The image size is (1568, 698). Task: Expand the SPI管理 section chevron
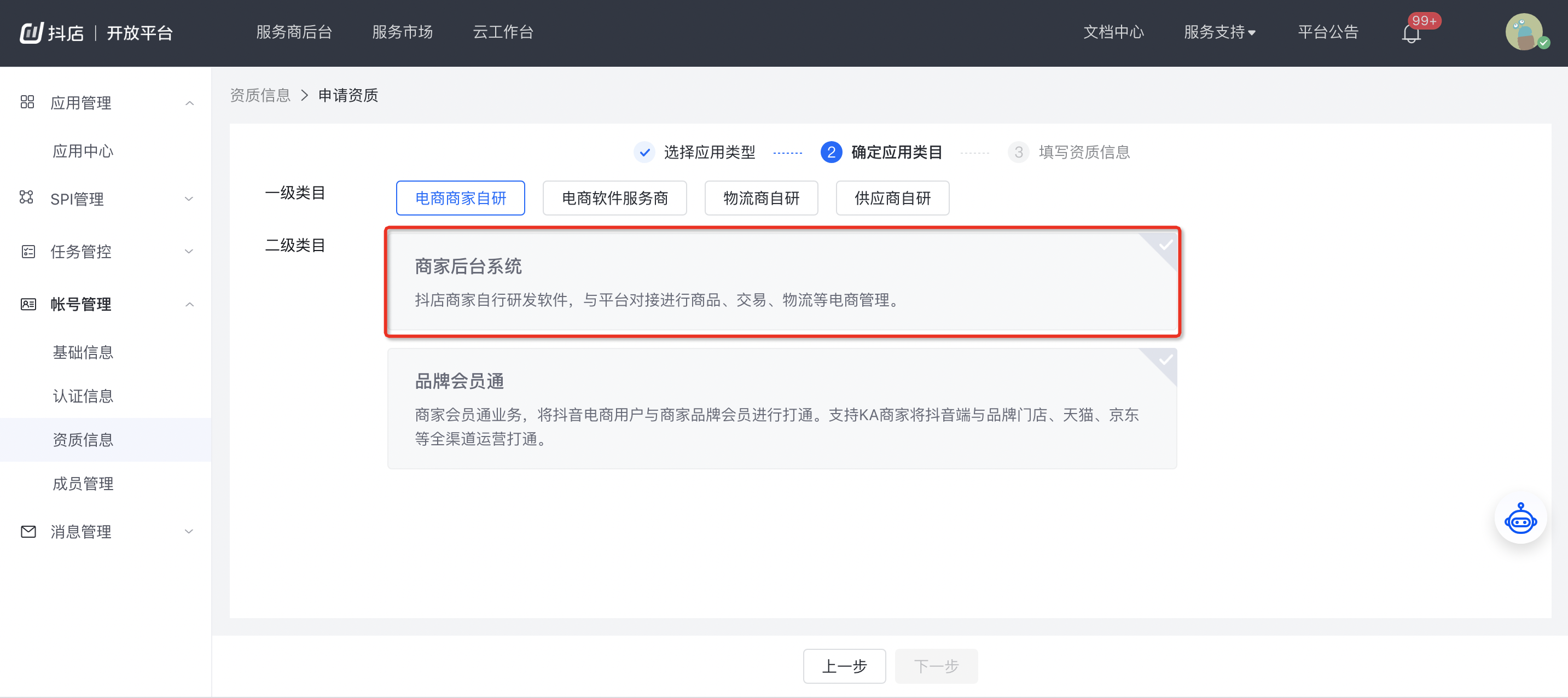[x=189, y=199]
